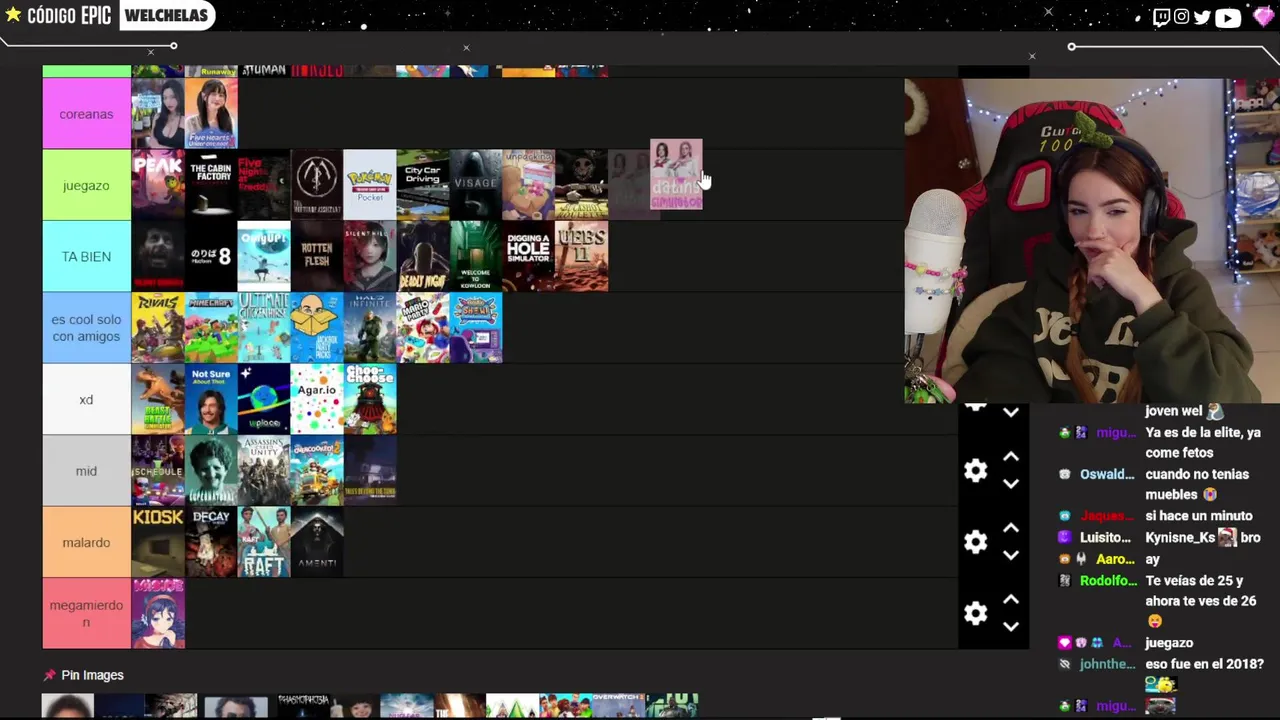Viewport: 1280px width, 720px height.
Task: Move the megamierdon row down with arrow
Action: tap(1011, 627)
